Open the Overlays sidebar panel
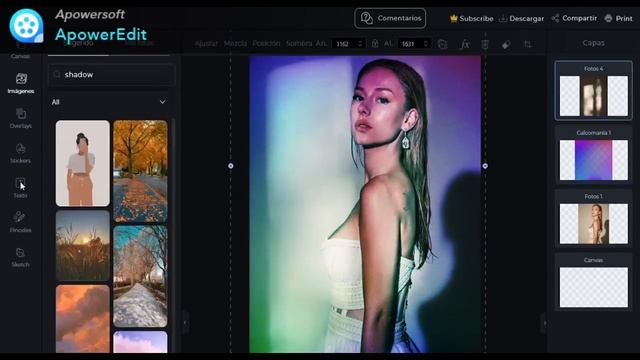Screen dimensions: 640x360 (x=20, y=118)
